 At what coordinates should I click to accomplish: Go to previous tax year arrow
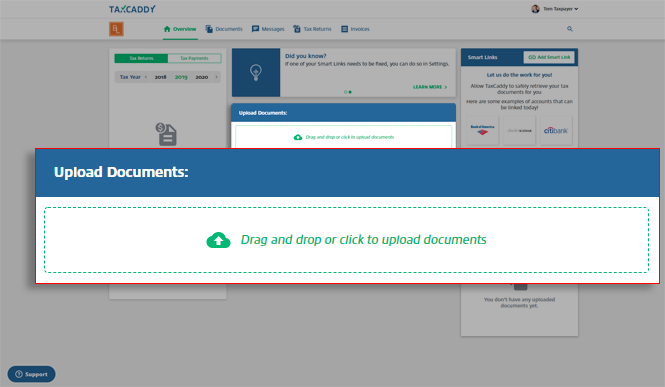146,77
